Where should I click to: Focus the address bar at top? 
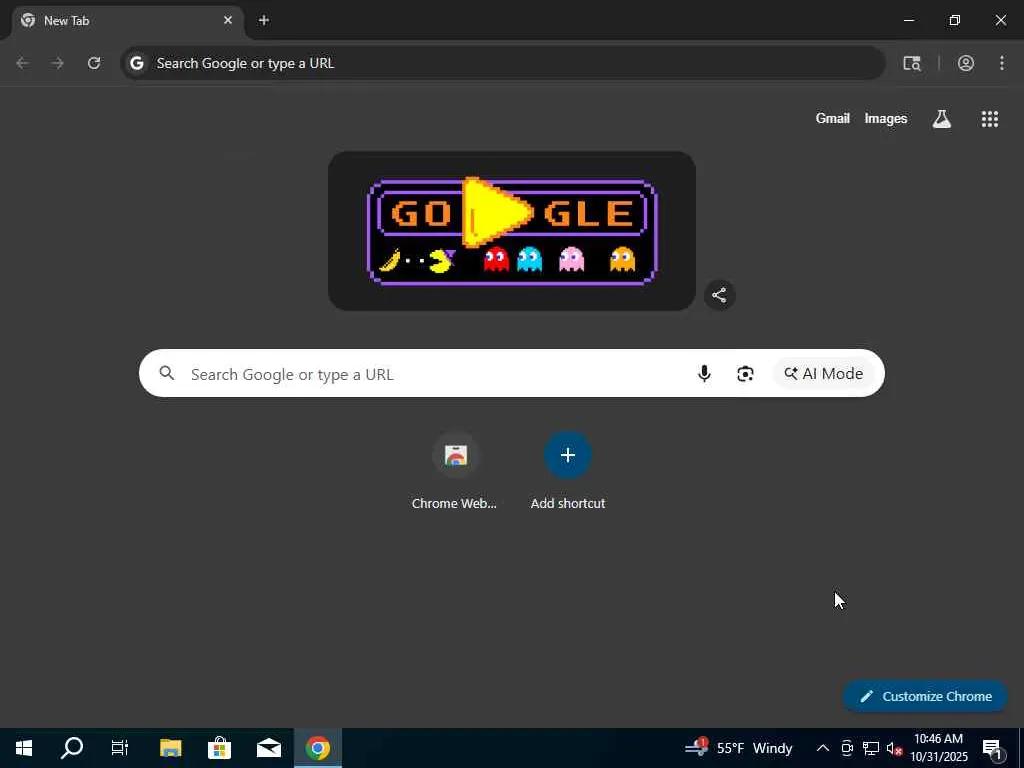503,63
